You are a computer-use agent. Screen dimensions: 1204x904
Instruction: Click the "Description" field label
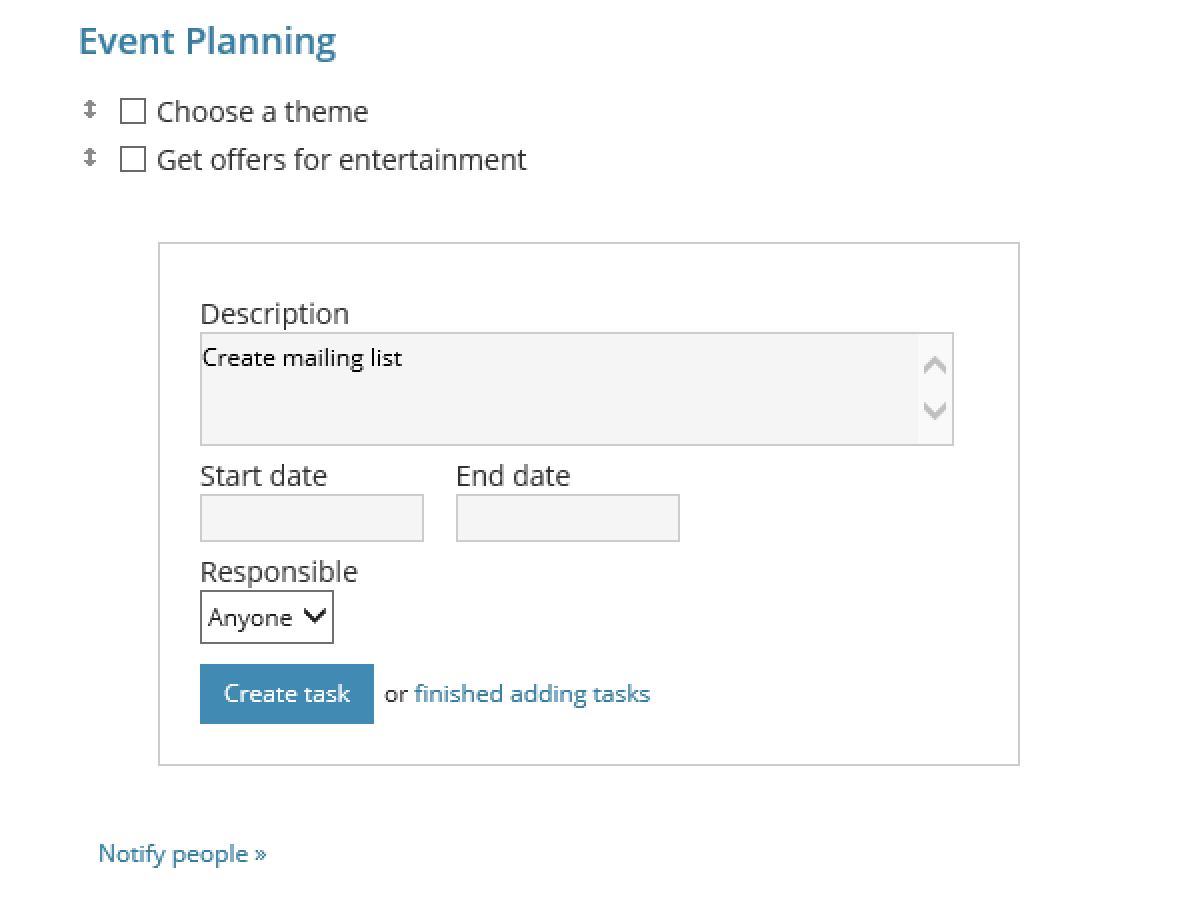point(275,314)
